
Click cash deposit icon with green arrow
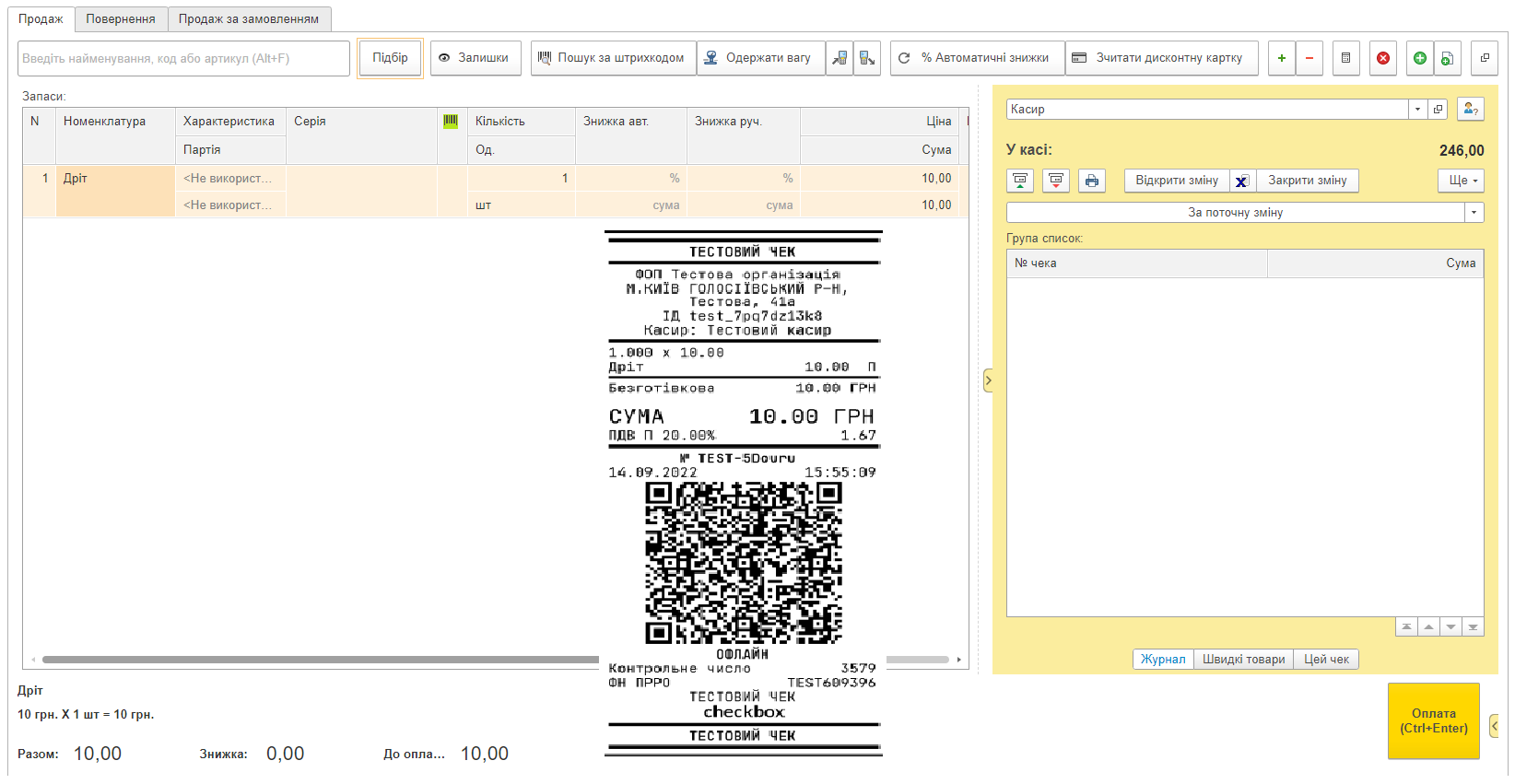(x=1020, y=181)
